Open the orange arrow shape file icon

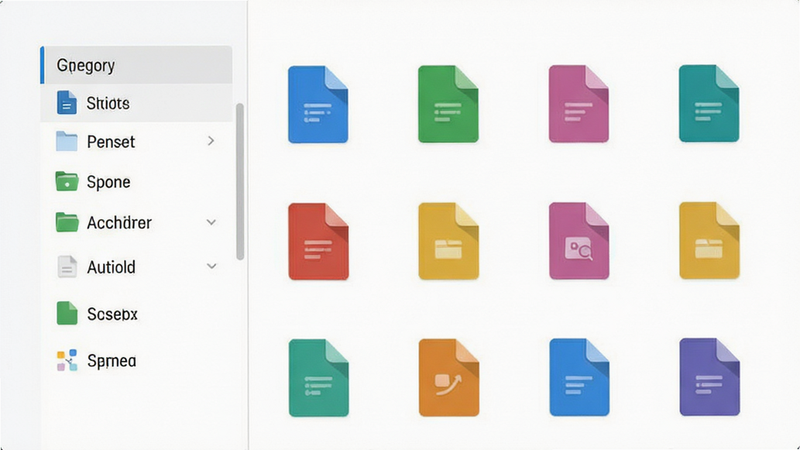448,378
